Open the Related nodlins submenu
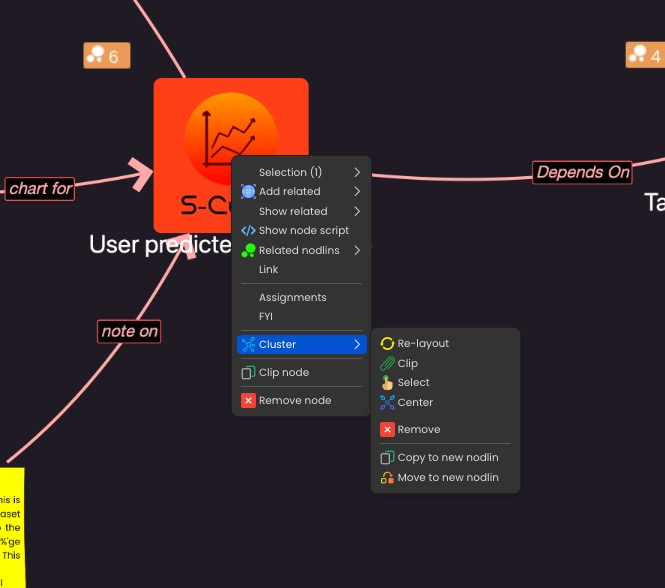The image size is (665, 588). tap(300, 251)
